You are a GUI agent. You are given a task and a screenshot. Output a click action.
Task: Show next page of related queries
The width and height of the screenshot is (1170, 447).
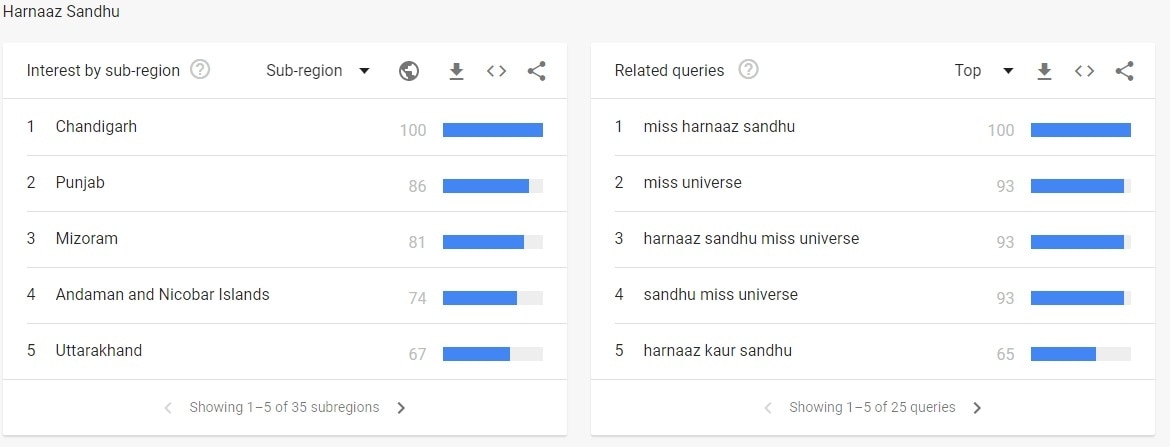(x=977, y=408)
